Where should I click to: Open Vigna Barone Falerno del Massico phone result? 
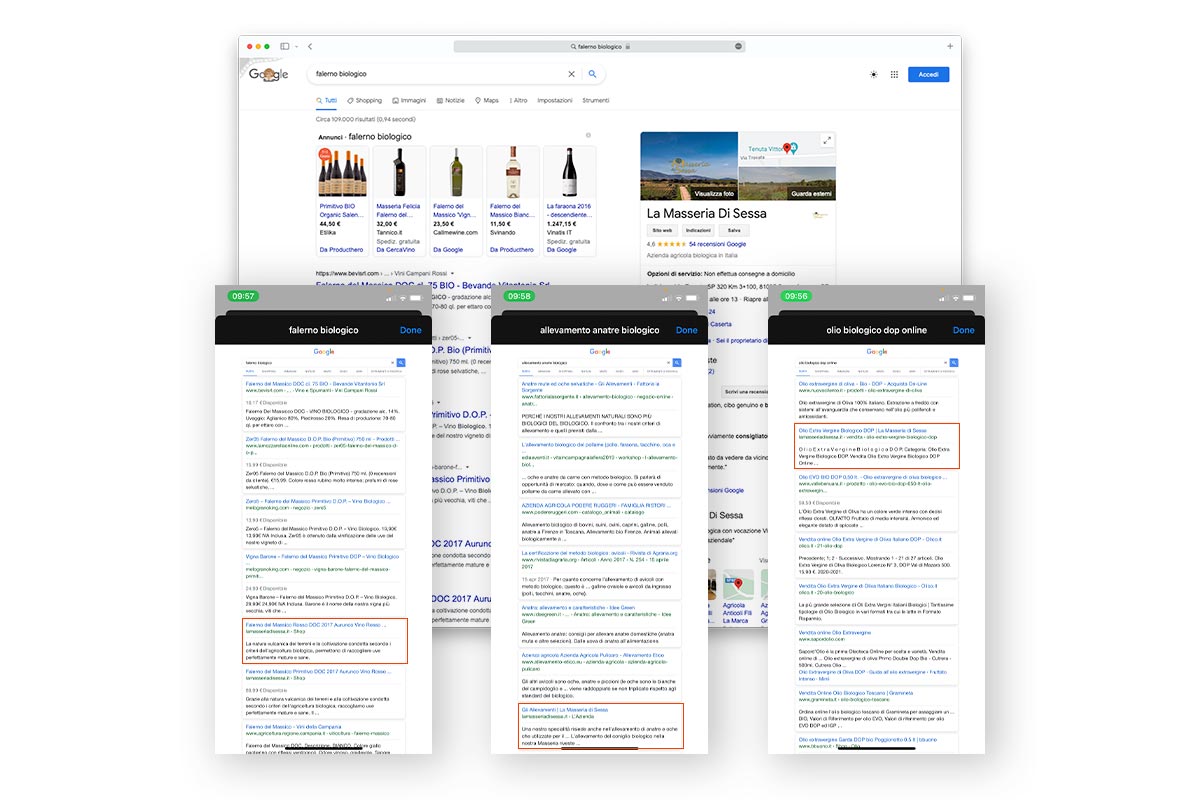pyautogui.click(x=322, y=556)
